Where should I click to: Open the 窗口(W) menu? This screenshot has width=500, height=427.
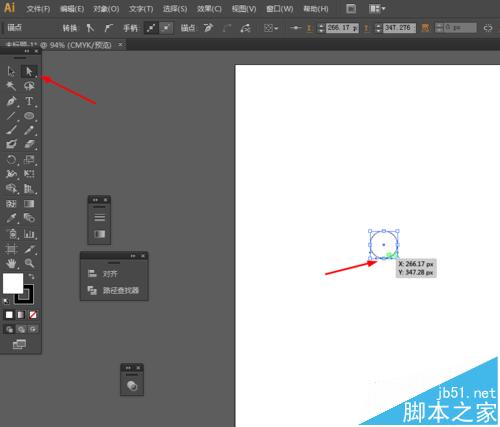pyautogui.click(x=279, y=9)
